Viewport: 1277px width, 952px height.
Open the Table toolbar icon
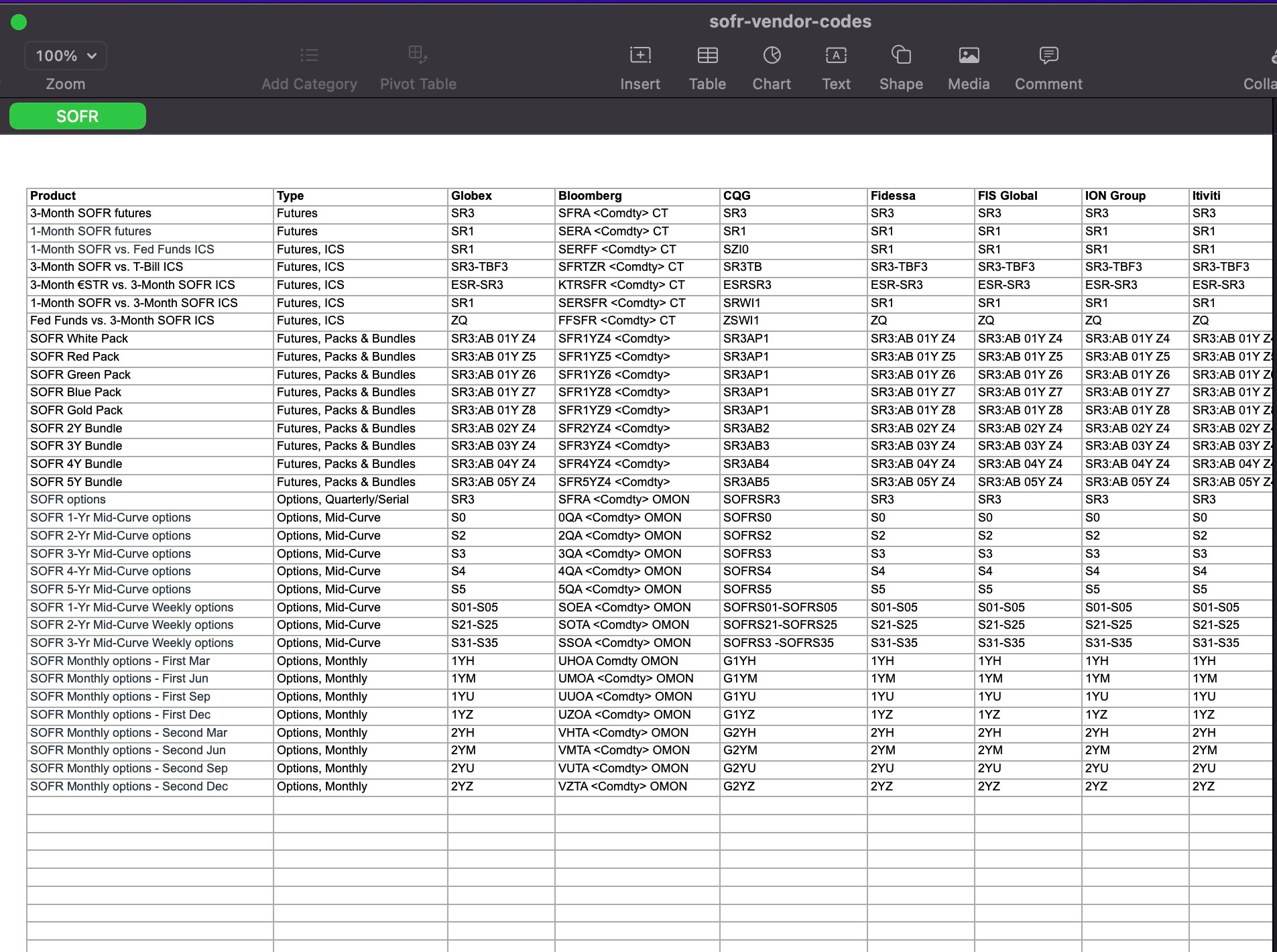(707, 55)
